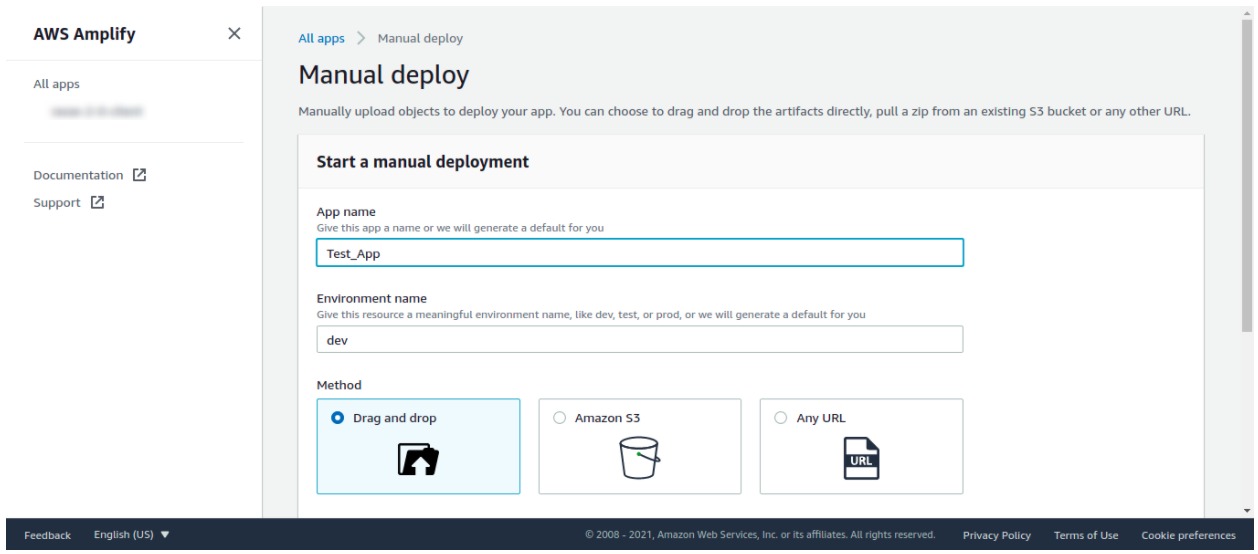The height and width of the screenshot is (554, 1258).
Task: Click the scrollbar down arrow
Action: pyautogui.click(x=1246, y=511)
